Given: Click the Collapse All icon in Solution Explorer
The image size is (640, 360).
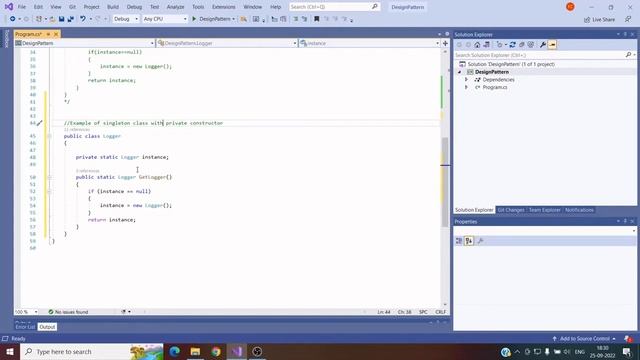Looking at the screenshot, I should [522, 44].
